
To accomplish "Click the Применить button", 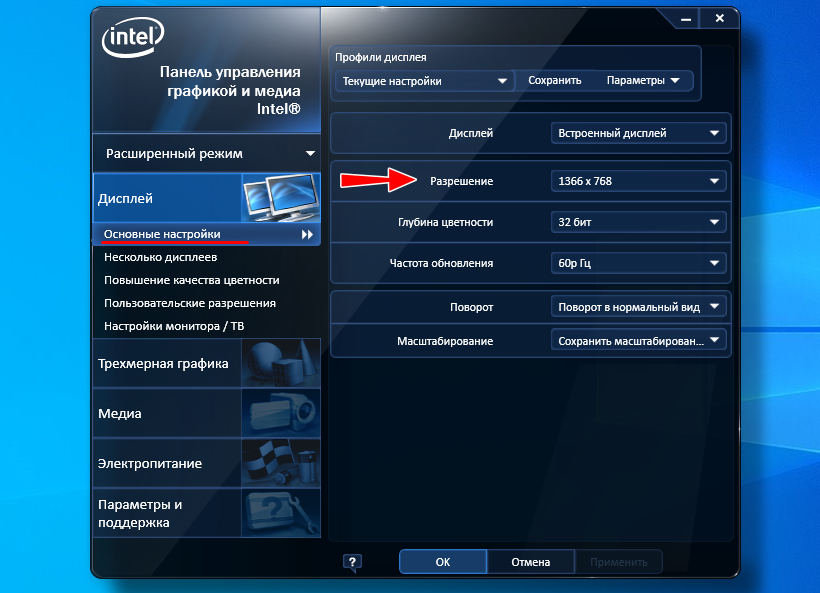I will coord(619,562).
